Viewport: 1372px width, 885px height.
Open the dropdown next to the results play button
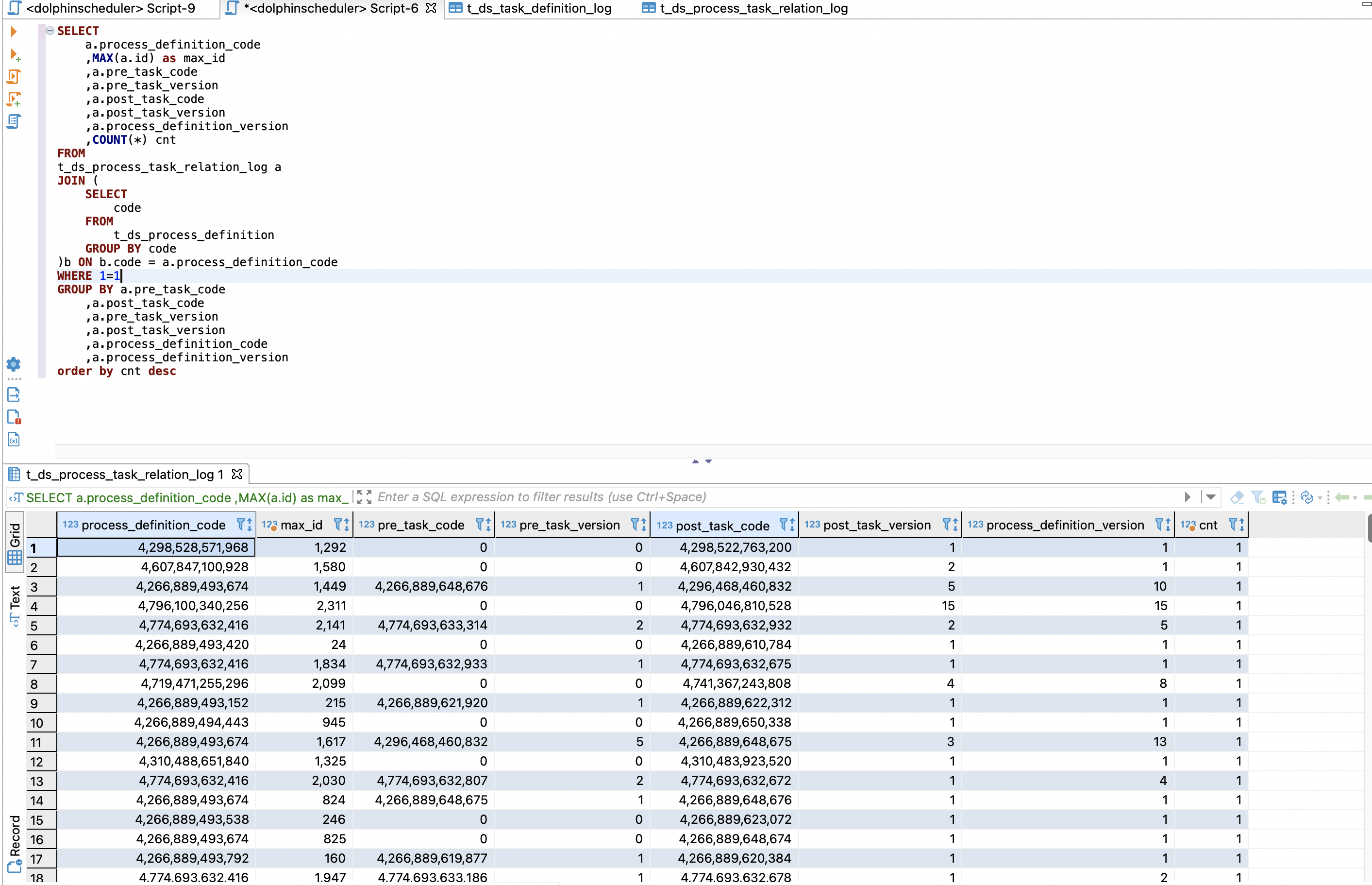[x=1211, y=497]
